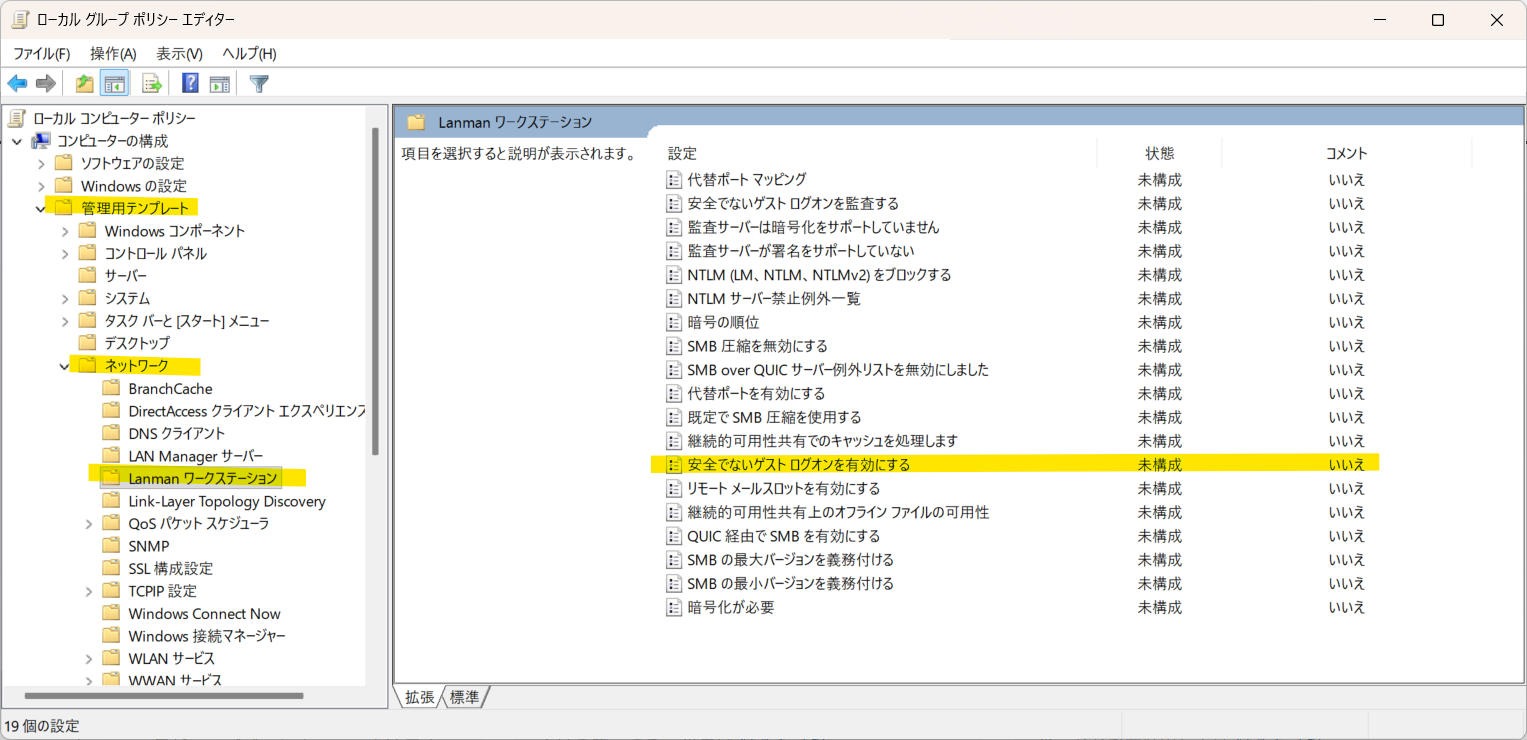Screen dimensions: 1527x740
Task: Collapse the 管理用テンプレート tree node
Action: [x=41, y=209]
